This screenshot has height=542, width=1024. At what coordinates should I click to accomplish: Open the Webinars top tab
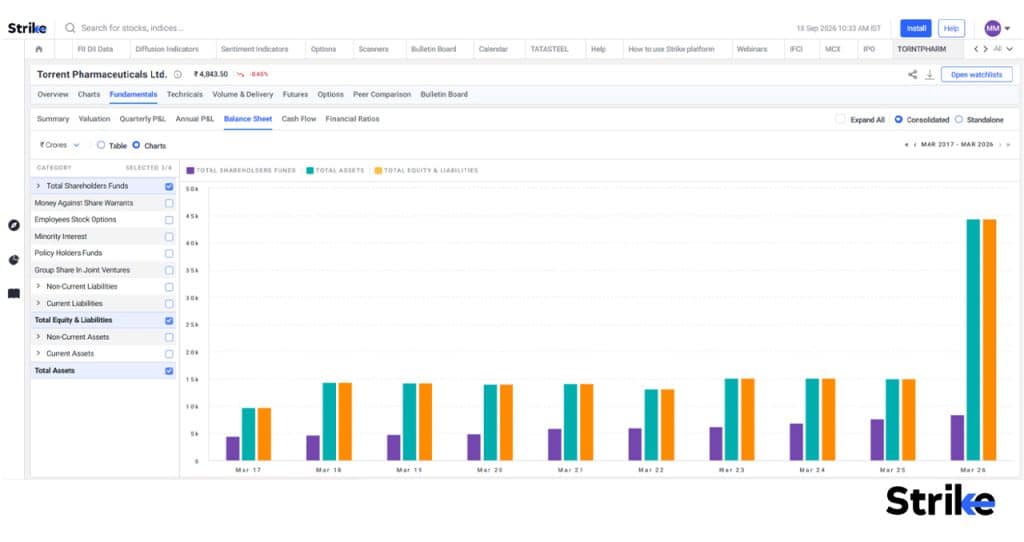[752, 49]
